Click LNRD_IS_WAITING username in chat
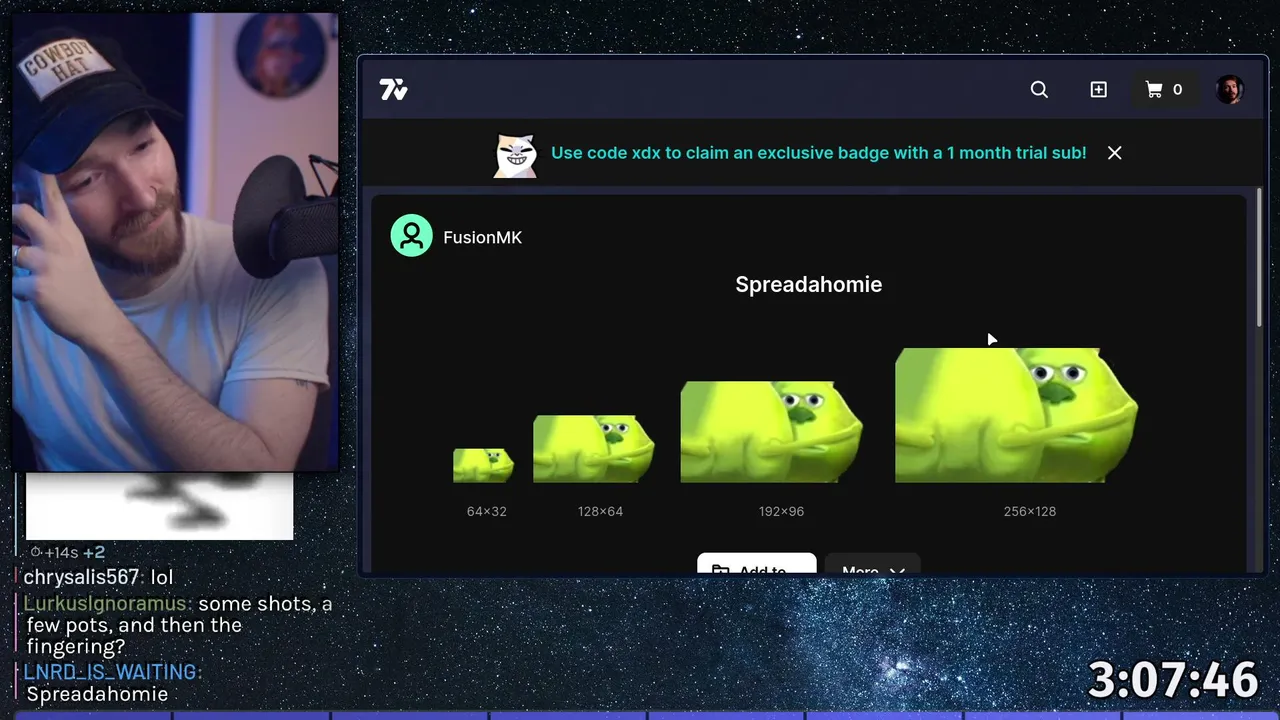The image size is (1280, 720). coord(112,672)
